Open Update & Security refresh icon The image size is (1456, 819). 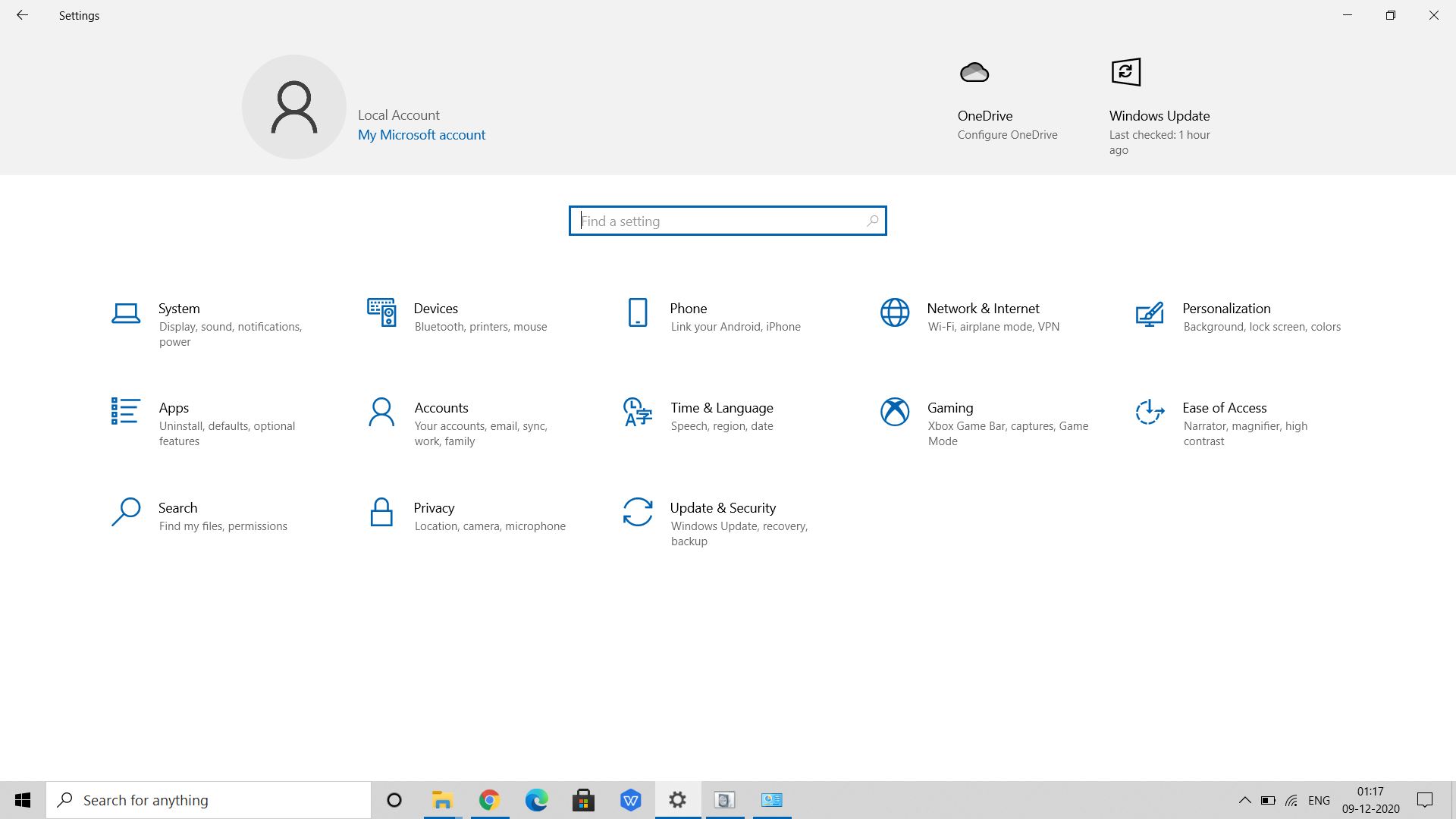click(x=638, y=512)
